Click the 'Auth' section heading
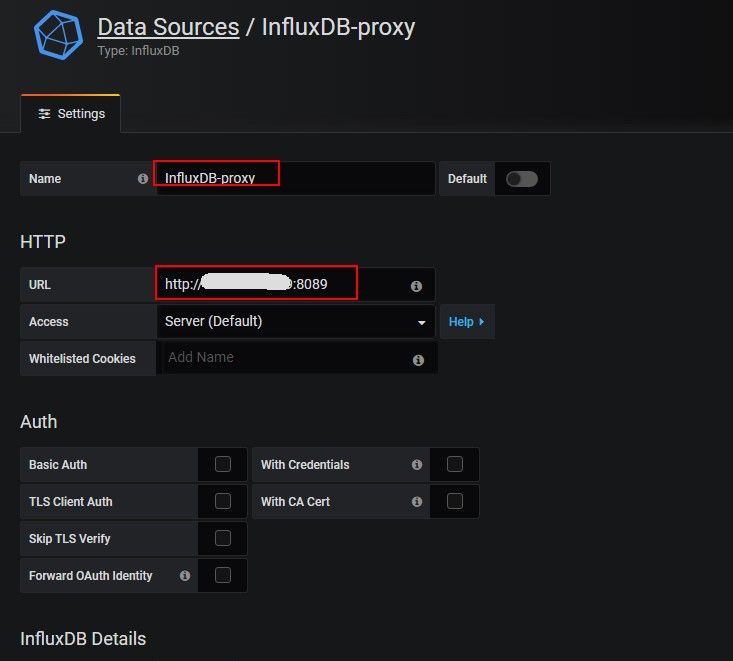The height and width of the screenshot is (661, 733). (x=39, y=422)
